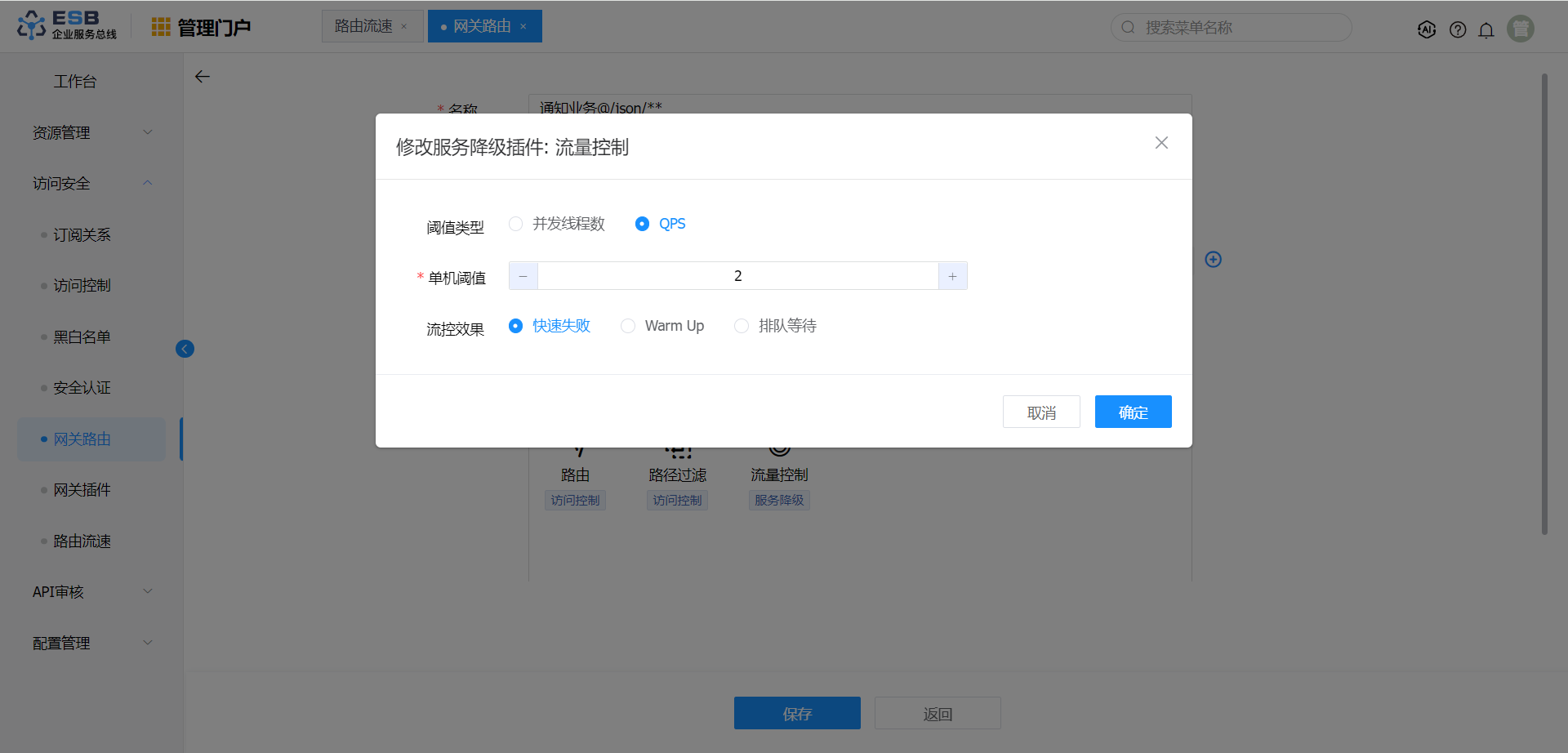Switch to the 路由流速 tab
This screenshot has height=753, width=1568.
[363, 26]
